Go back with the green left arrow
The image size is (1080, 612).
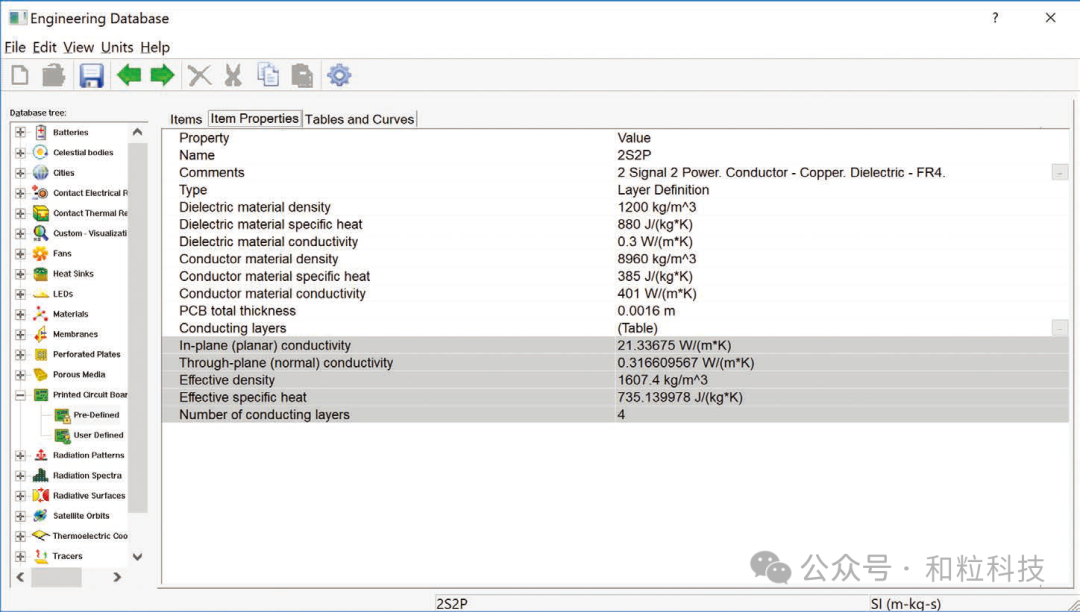(129, 75)
